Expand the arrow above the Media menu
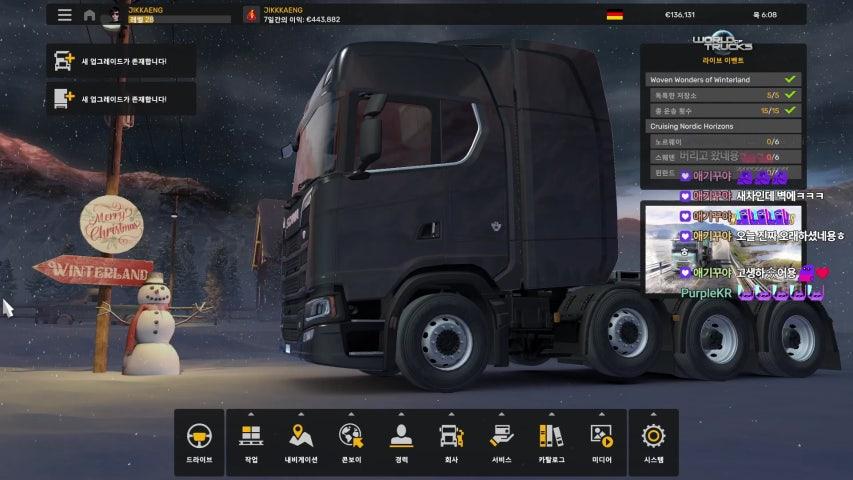The height and width of the screenshot is (480, 853). [601, 414]
